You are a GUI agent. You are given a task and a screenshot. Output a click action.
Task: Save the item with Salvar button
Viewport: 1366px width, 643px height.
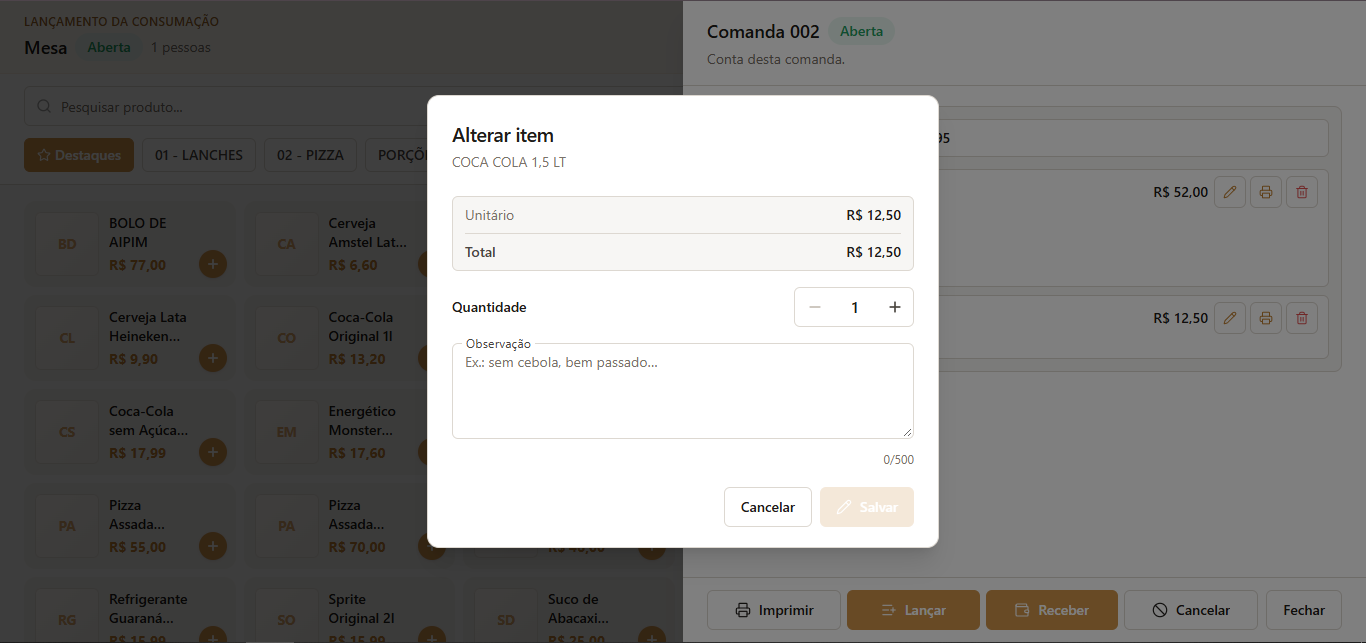[867, 507]
